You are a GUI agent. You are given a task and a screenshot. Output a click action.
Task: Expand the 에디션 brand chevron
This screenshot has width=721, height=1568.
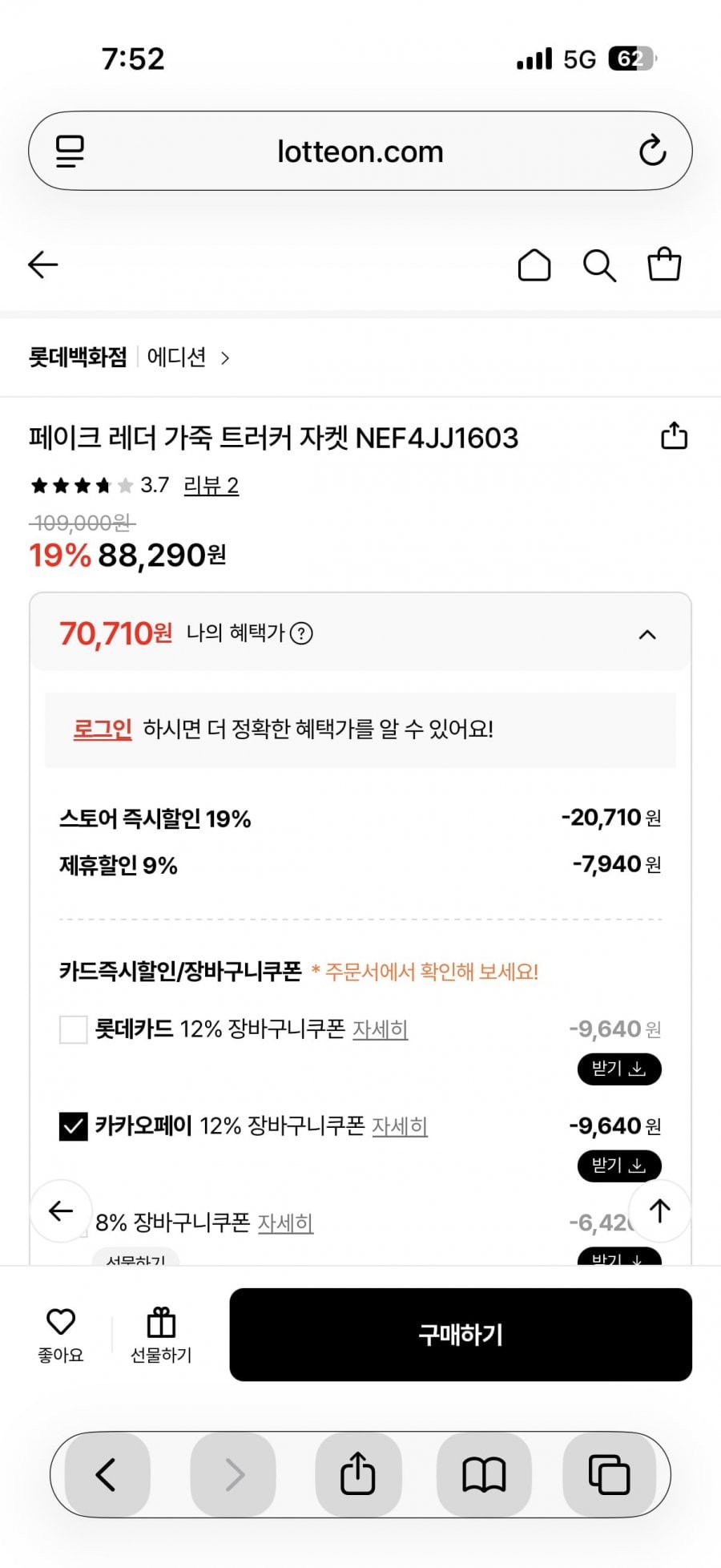[x=225, y=358]
